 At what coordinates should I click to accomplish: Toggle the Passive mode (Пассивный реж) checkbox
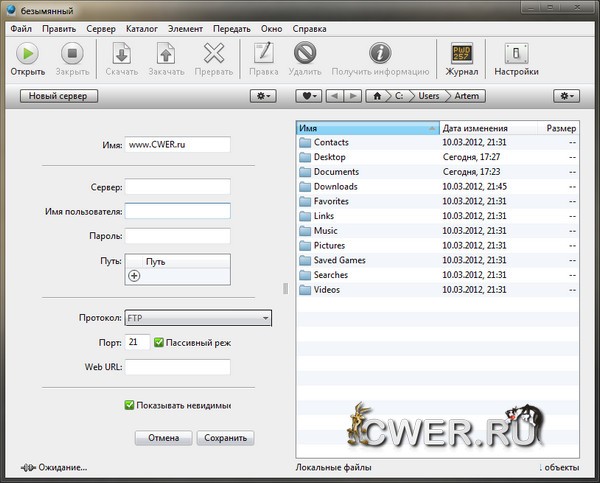[x=160, y=342]
